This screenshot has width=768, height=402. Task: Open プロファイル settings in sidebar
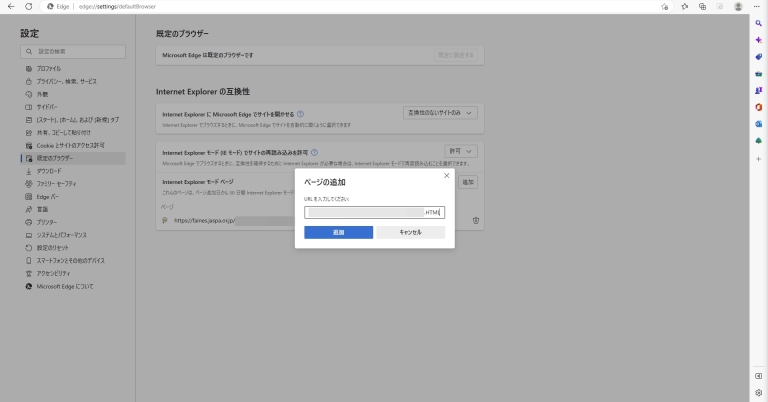tap(49, 68)
